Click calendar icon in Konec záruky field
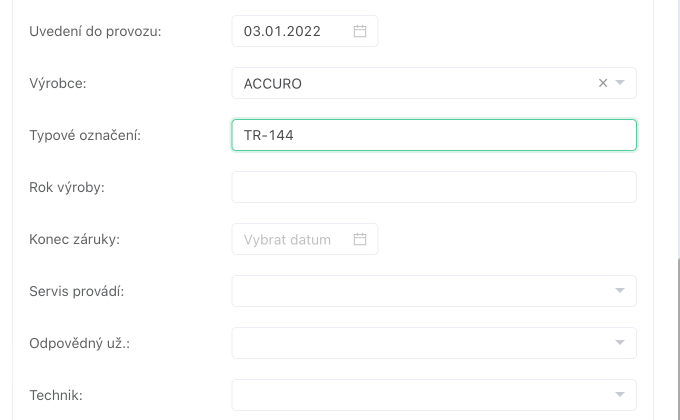This screenshot has width=680, height=420. click(360, 239)
